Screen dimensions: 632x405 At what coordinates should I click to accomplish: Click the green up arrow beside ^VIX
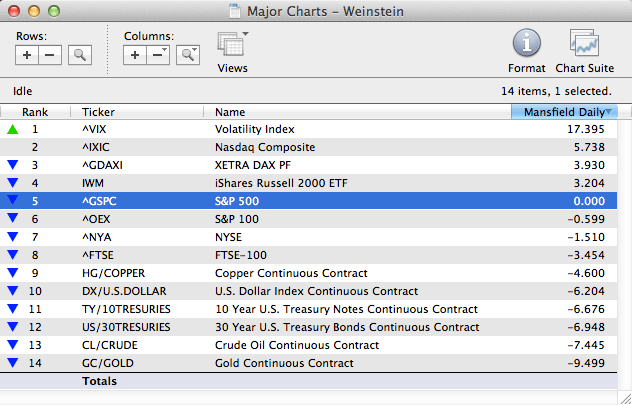[12, 129]
